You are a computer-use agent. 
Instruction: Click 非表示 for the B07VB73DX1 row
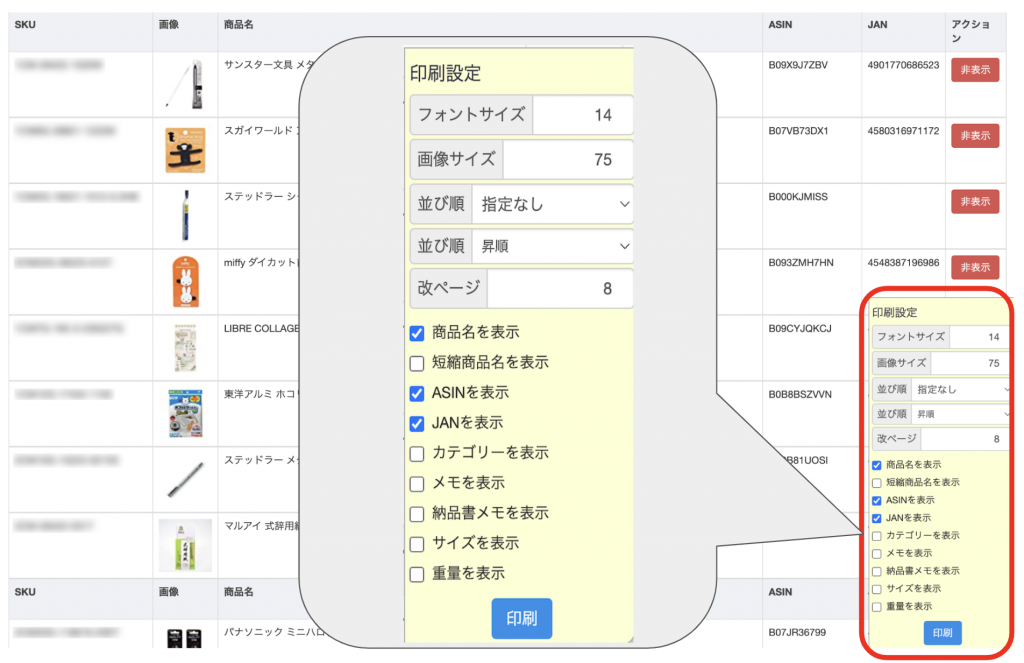click(x=975, y=136)
